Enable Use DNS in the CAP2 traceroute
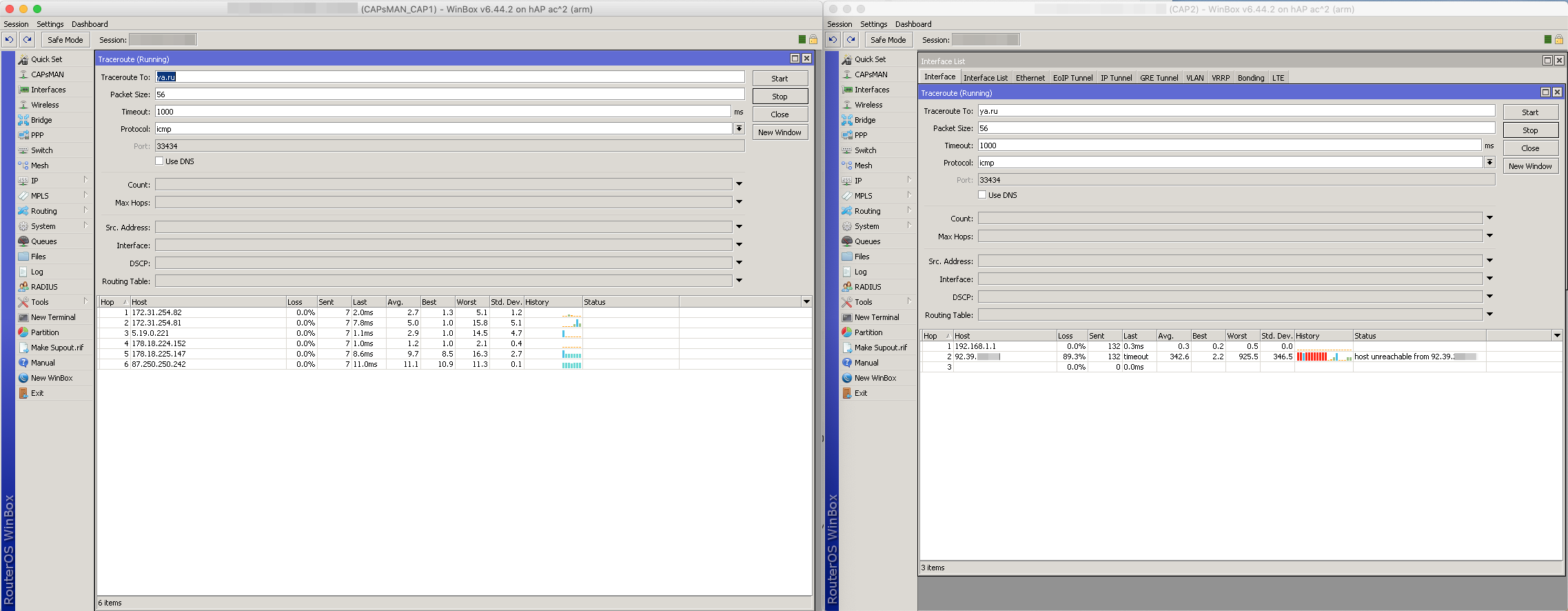Image resolution: width=1568 pixels, height=611 pixels. coord(982,195)
